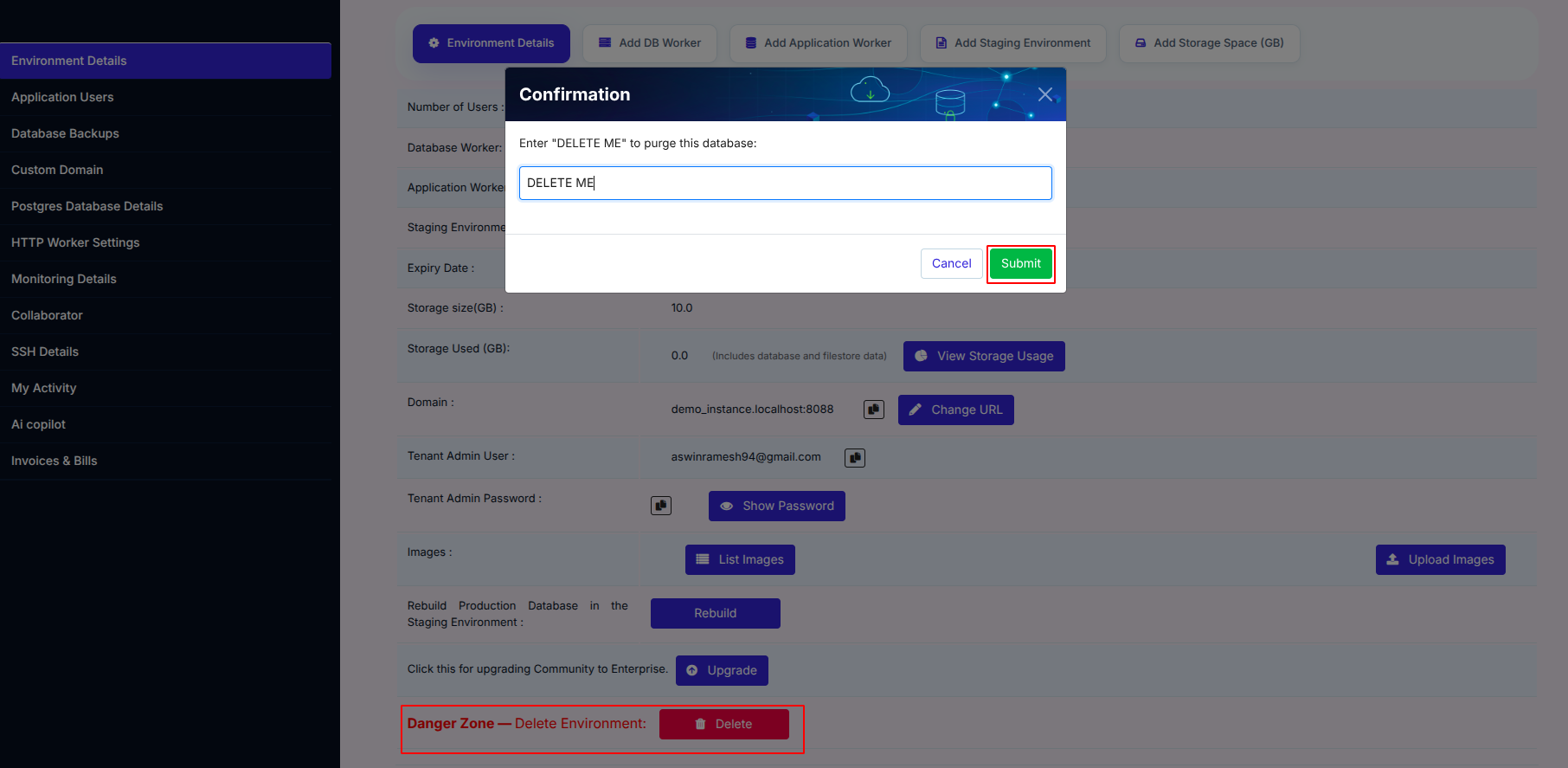This screenshot has width=1568, height=768.
Task: Open the Add DB Worker tab
Action: click(650, 43)
